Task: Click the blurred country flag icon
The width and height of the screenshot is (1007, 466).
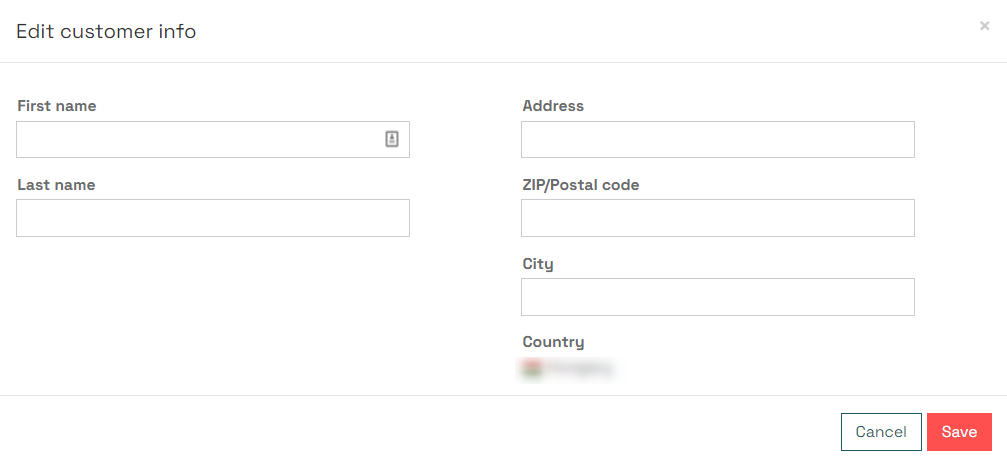Action: (x=532, y=369)
